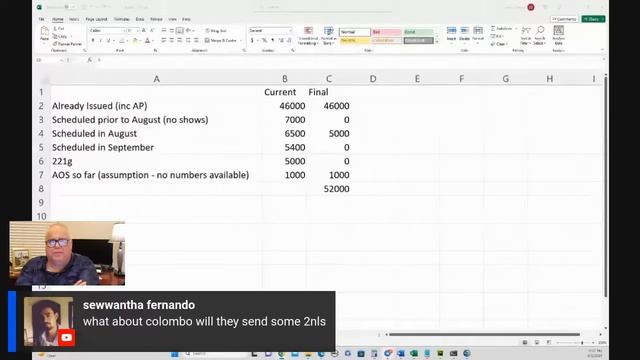Select row 5 header
The width and height of the screenshot is (640, 360).
coord(41,147)
